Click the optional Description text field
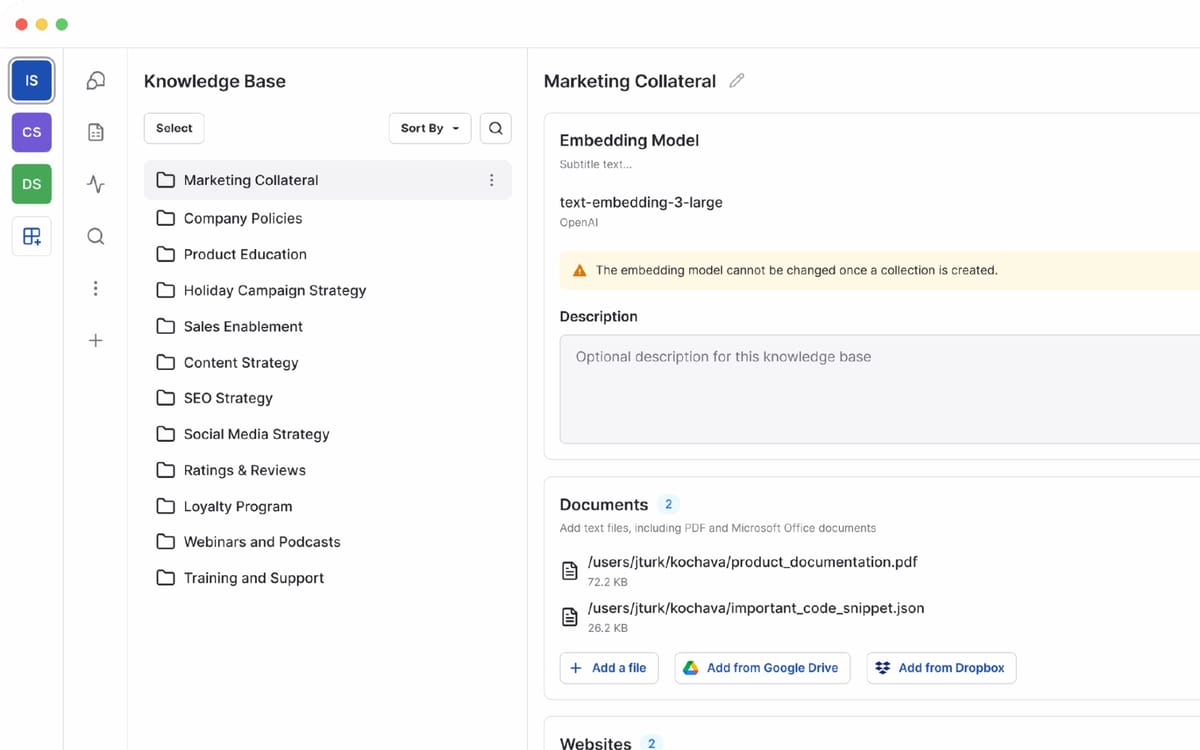The image size is (1200, 750). point(880,388)
